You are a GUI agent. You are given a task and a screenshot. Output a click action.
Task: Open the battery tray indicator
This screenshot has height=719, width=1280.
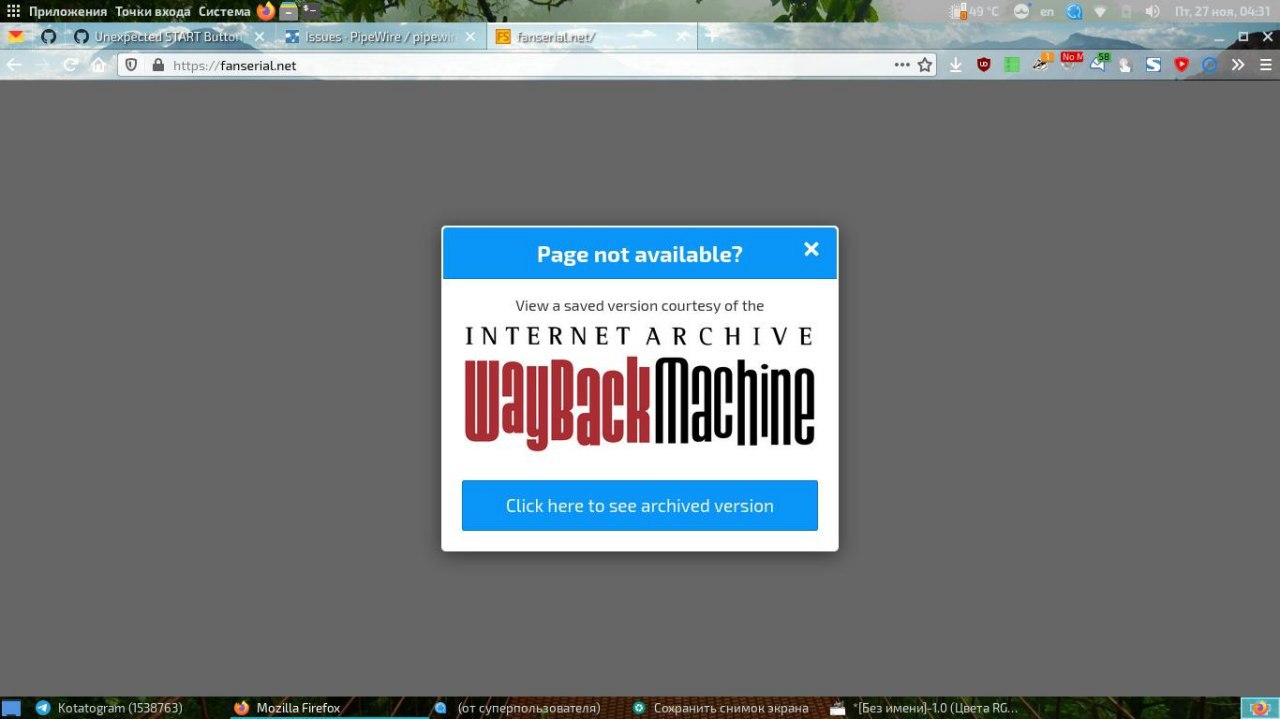[1126, 11]
